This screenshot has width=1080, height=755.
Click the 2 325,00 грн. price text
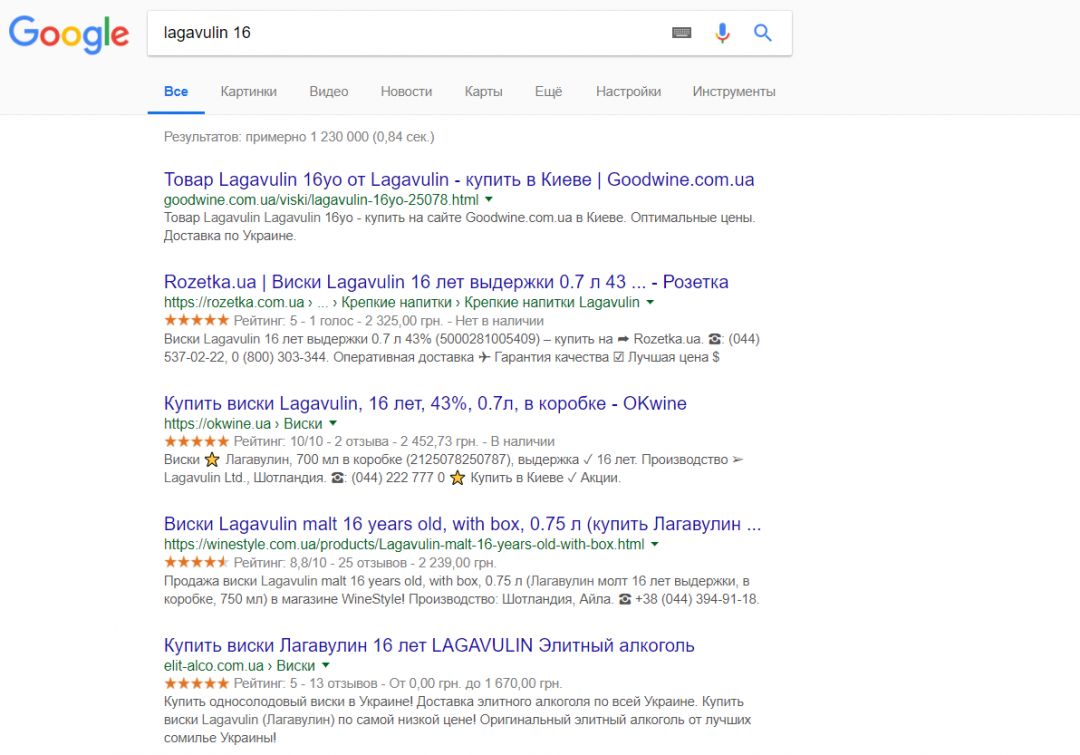coord(404,321)
